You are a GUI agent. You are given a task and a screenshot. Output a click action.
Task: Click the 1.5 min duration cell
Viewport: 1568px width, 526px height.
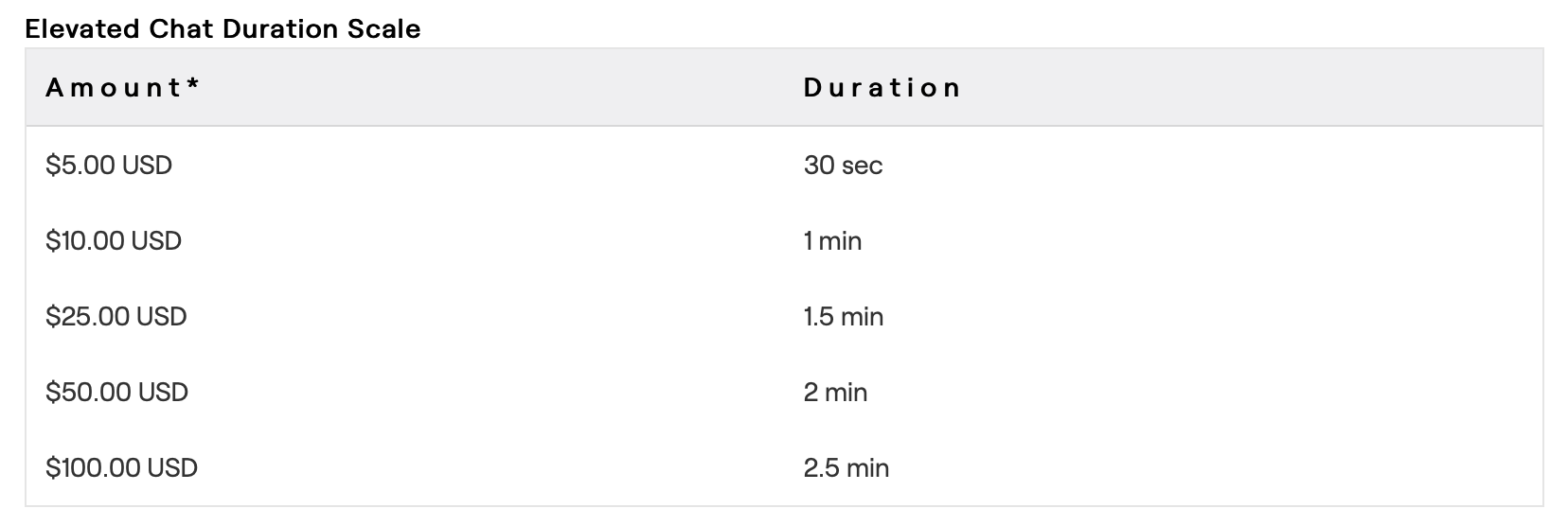[843, 317]
